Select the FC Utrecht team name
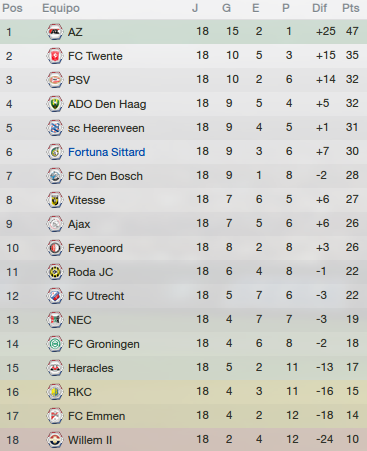This screenshot has height=451, width=367. pos(96,296)
